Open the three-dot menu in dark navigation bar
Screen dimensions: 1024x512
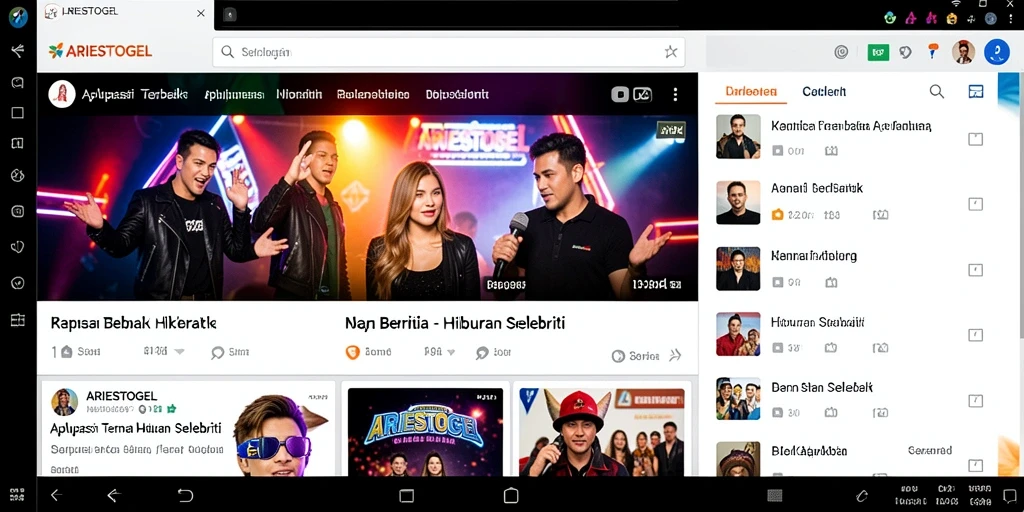(675, 95)
